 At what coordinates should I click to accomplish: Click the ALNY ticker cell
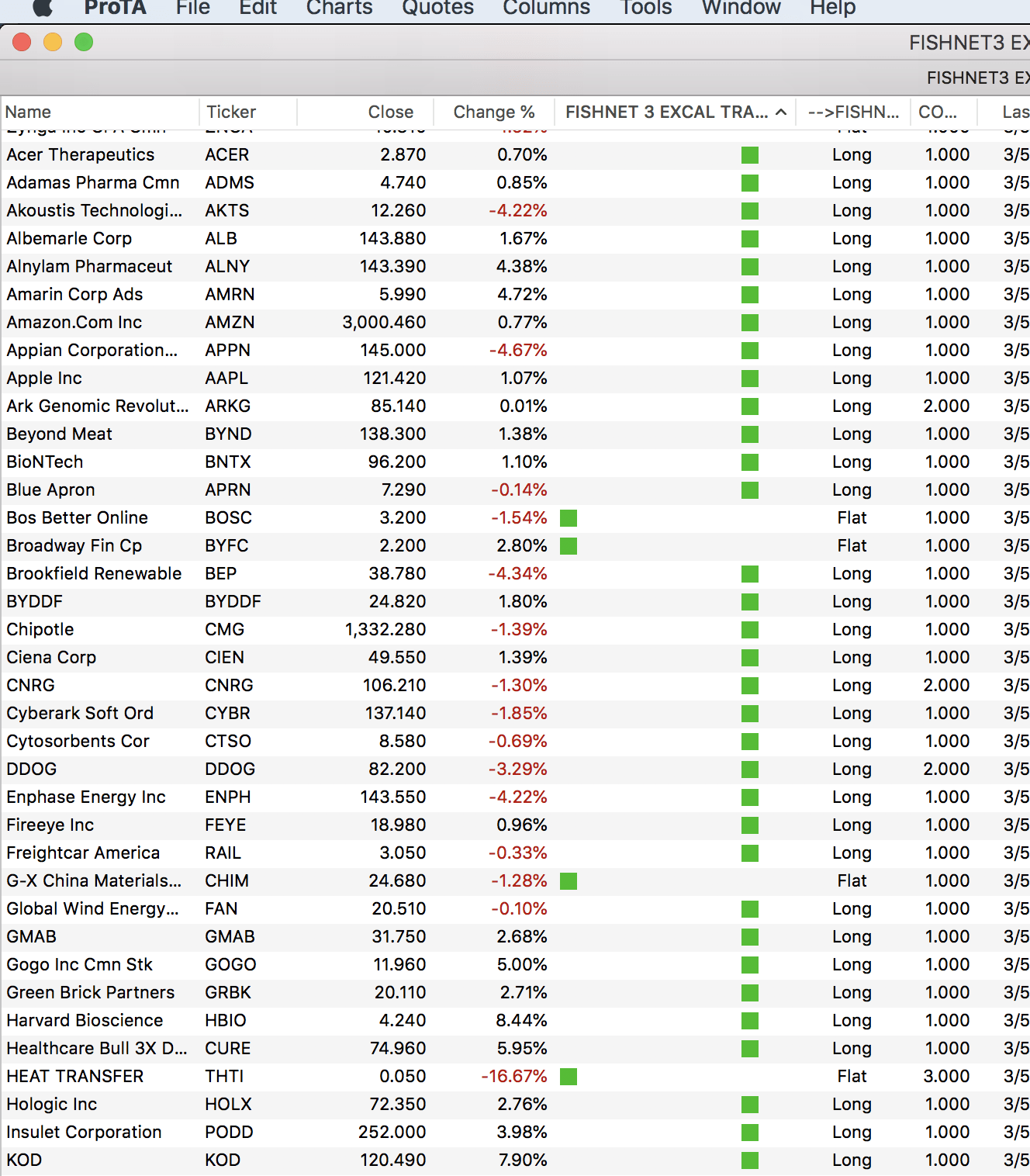pyautogui.click(x=227, y=266)
